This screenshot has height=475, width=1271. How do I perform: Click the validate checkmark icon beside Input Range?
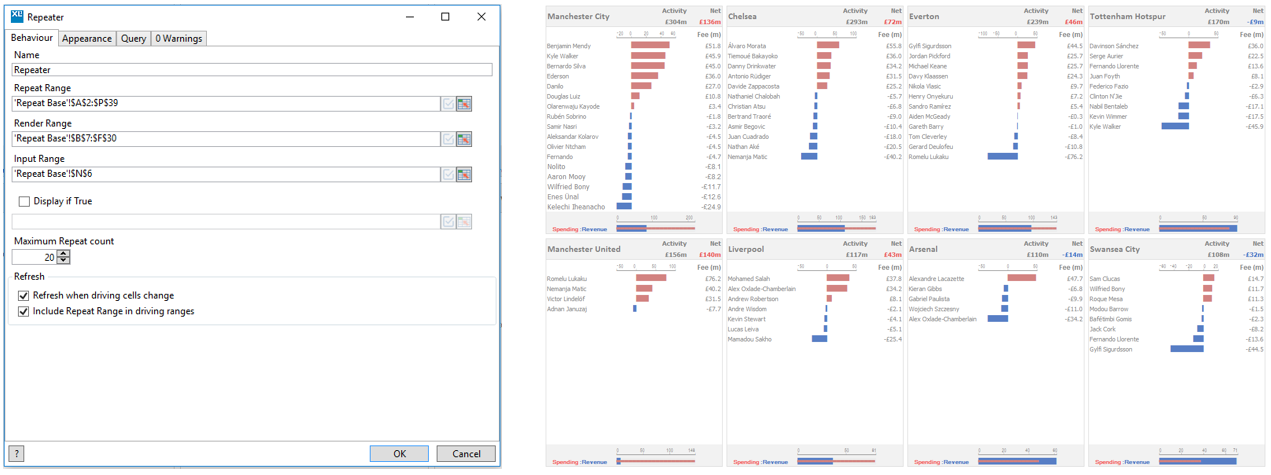click(448, 174)
